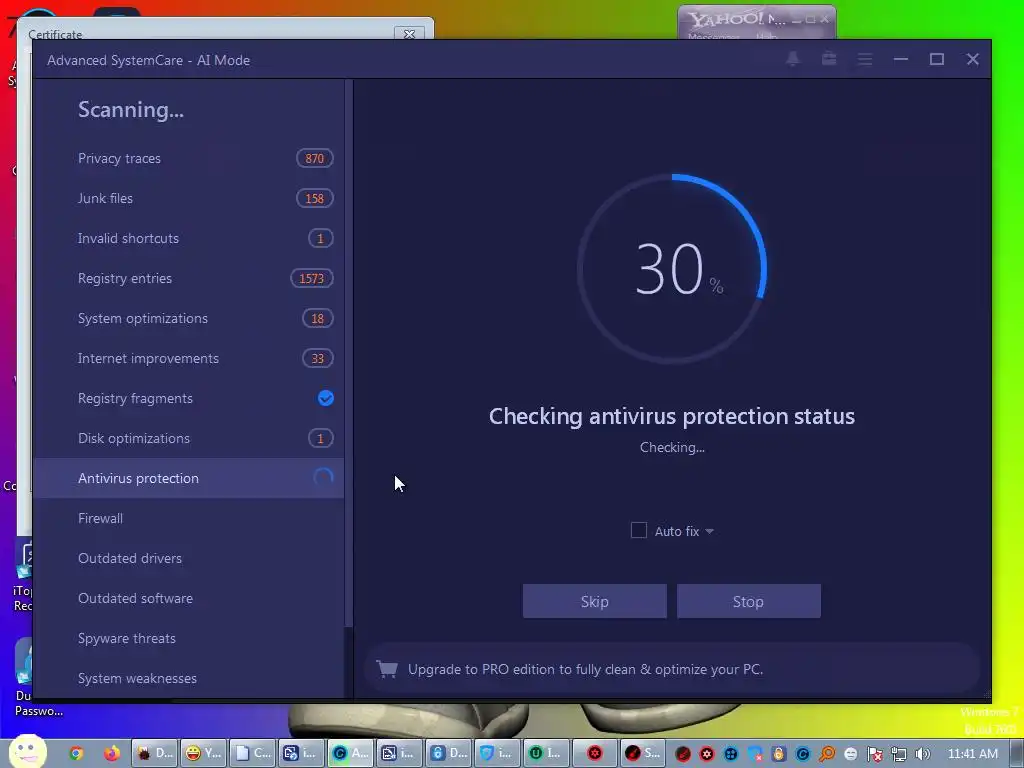Skip the current scan step
Image resolution: width=1024 pixels, height=768 pixels.
[594, 601]
